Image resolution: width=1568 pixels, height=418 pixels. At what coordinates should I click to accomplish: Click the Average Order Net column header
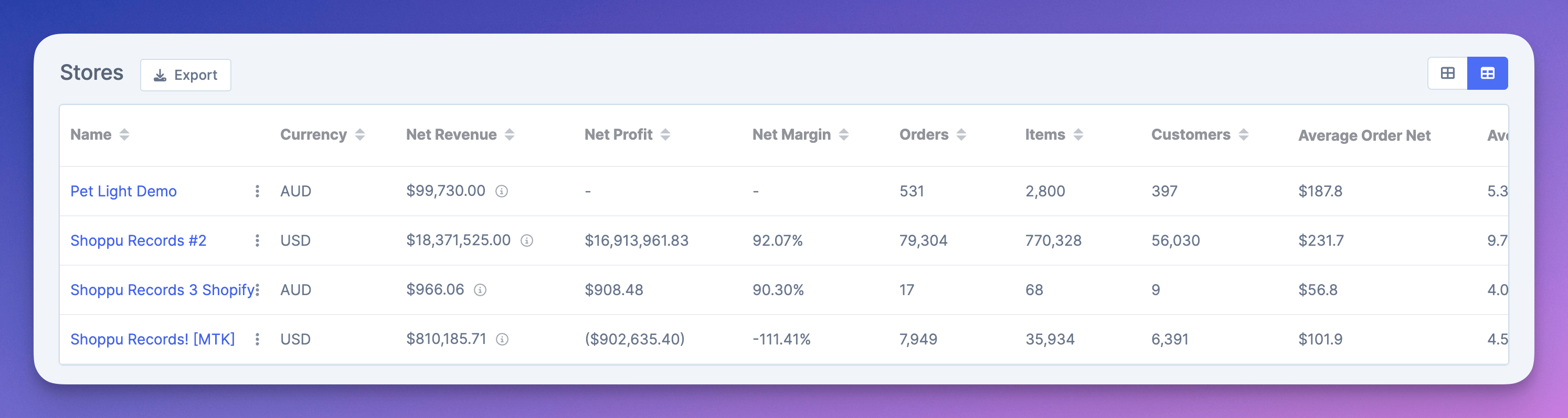[1364, 135]
